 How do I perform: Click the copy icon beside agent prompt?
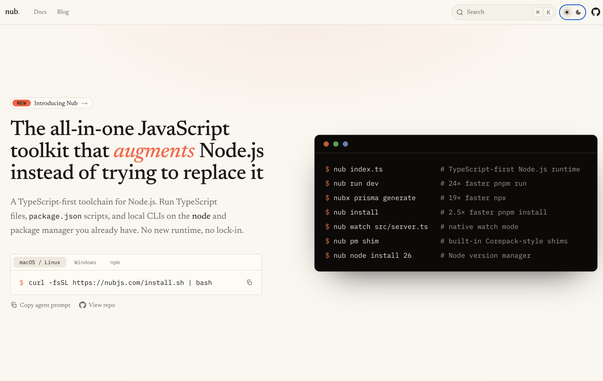coord(14,305)
